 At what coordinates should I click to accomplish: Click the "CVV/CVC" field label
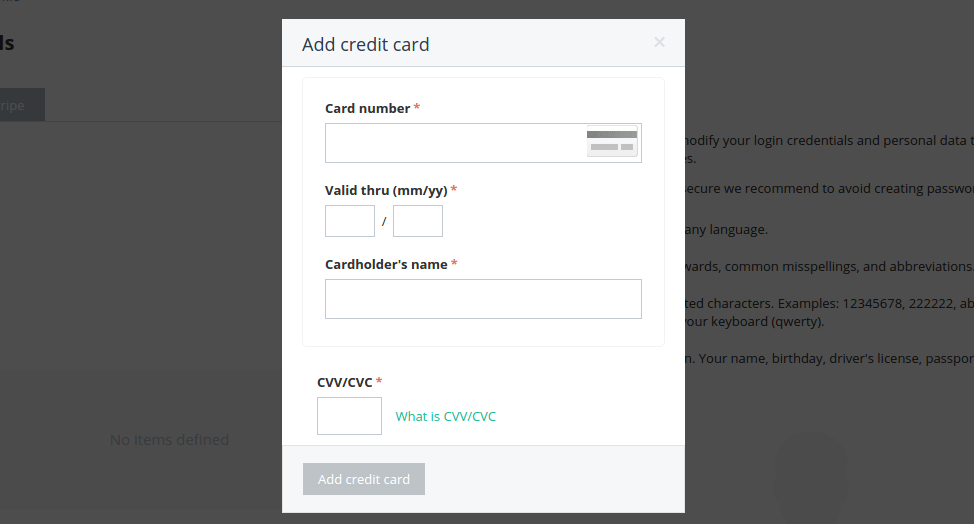(344, 381)
